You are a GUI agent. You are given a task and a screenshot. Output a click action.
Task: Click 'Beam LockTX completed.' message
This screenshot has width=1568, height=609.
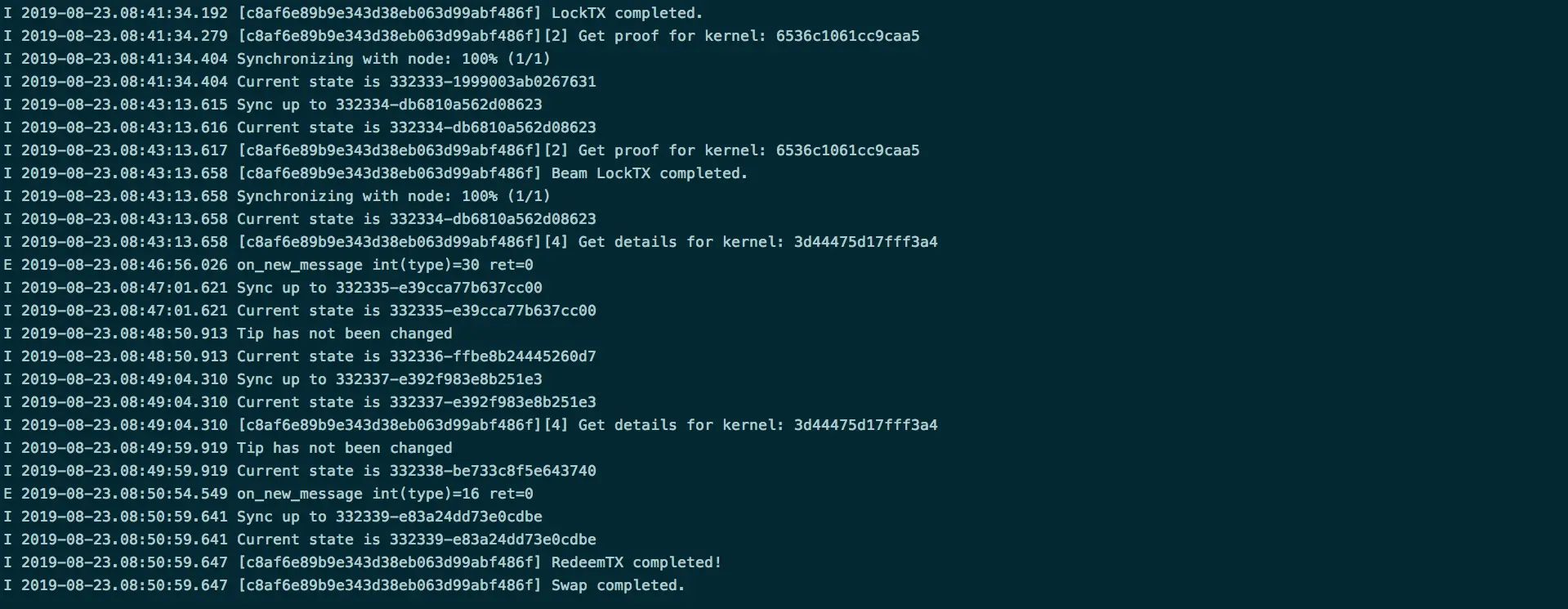point(650,173)
